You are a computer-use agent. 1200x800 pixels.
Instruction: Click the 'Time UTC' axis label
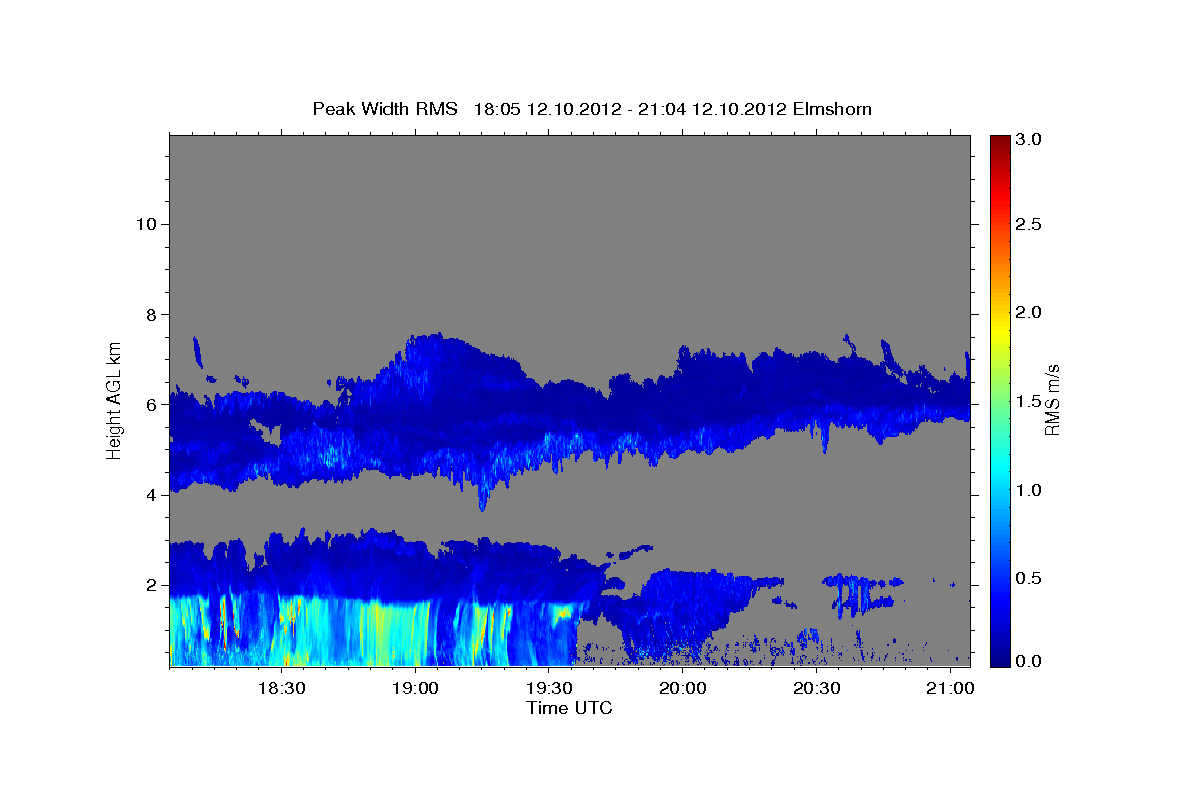pos(569,708)
